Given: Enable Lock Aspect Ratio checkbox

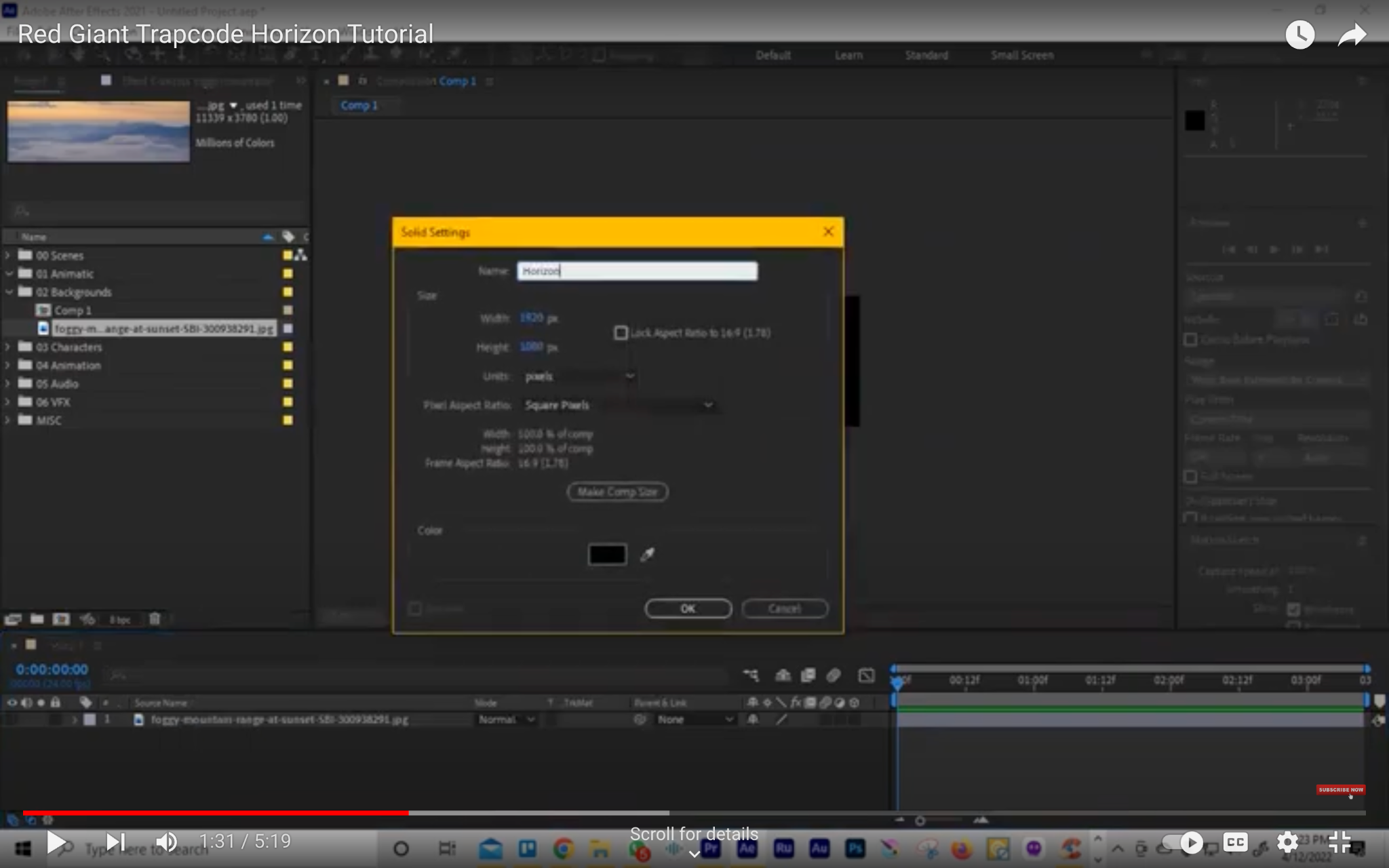Looking at the screenshot, I should pyautogui.click(x=621, y=333).
